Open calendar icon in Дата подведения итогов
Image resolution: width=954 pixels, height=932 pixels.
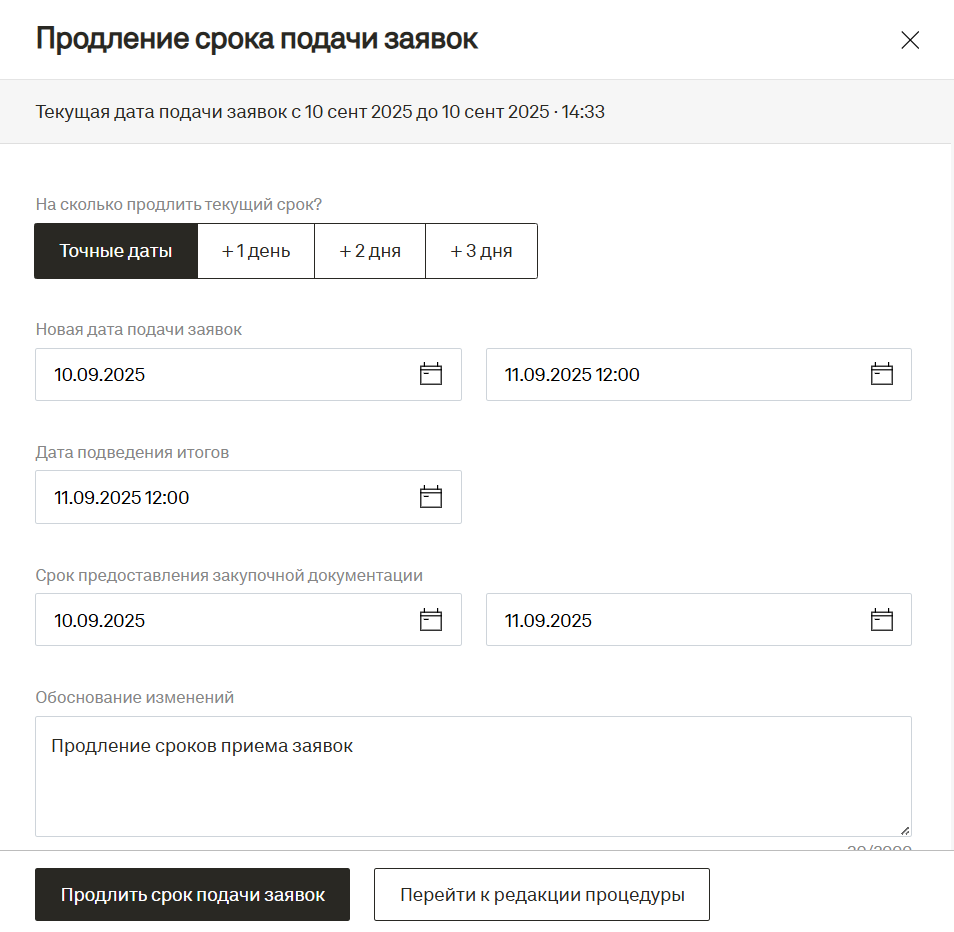pos(430,498)
